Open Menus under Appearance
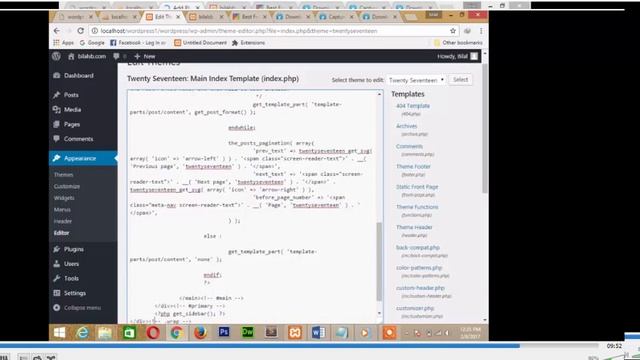The height and width of the screenshot is (360, 640). (x=62, y=209)
